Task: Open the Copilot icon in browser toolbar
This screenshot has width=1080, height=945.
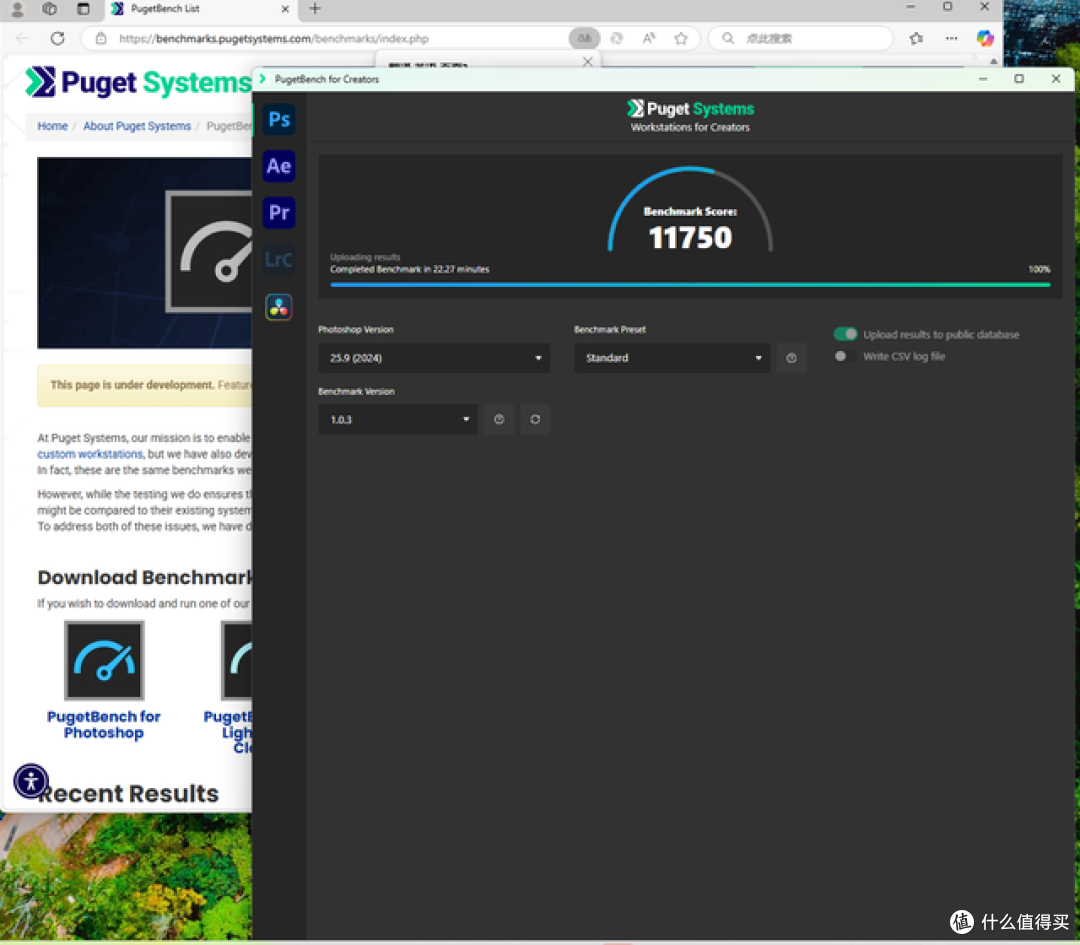Action: pyautogui.click(x=985, y=39)
